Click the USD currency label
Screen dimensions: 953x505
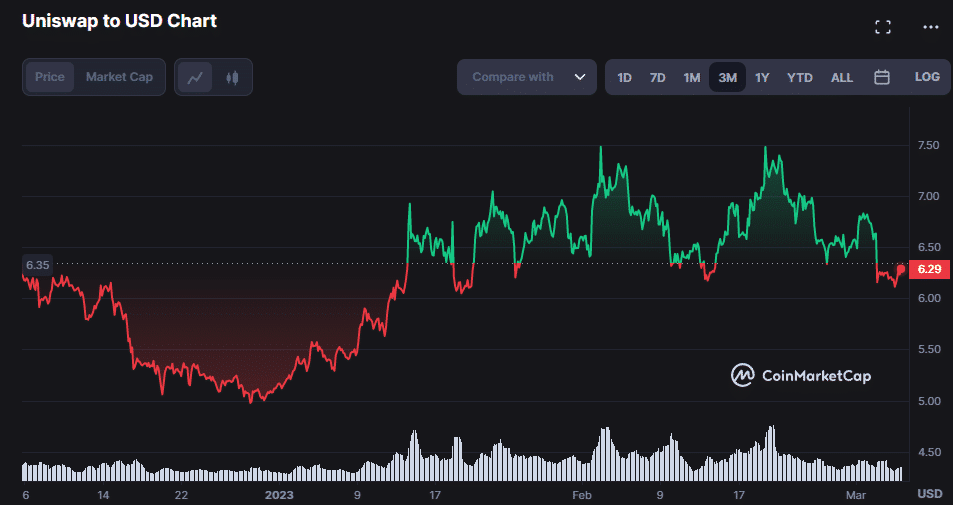pyautogui.click(x=930, y=493)
